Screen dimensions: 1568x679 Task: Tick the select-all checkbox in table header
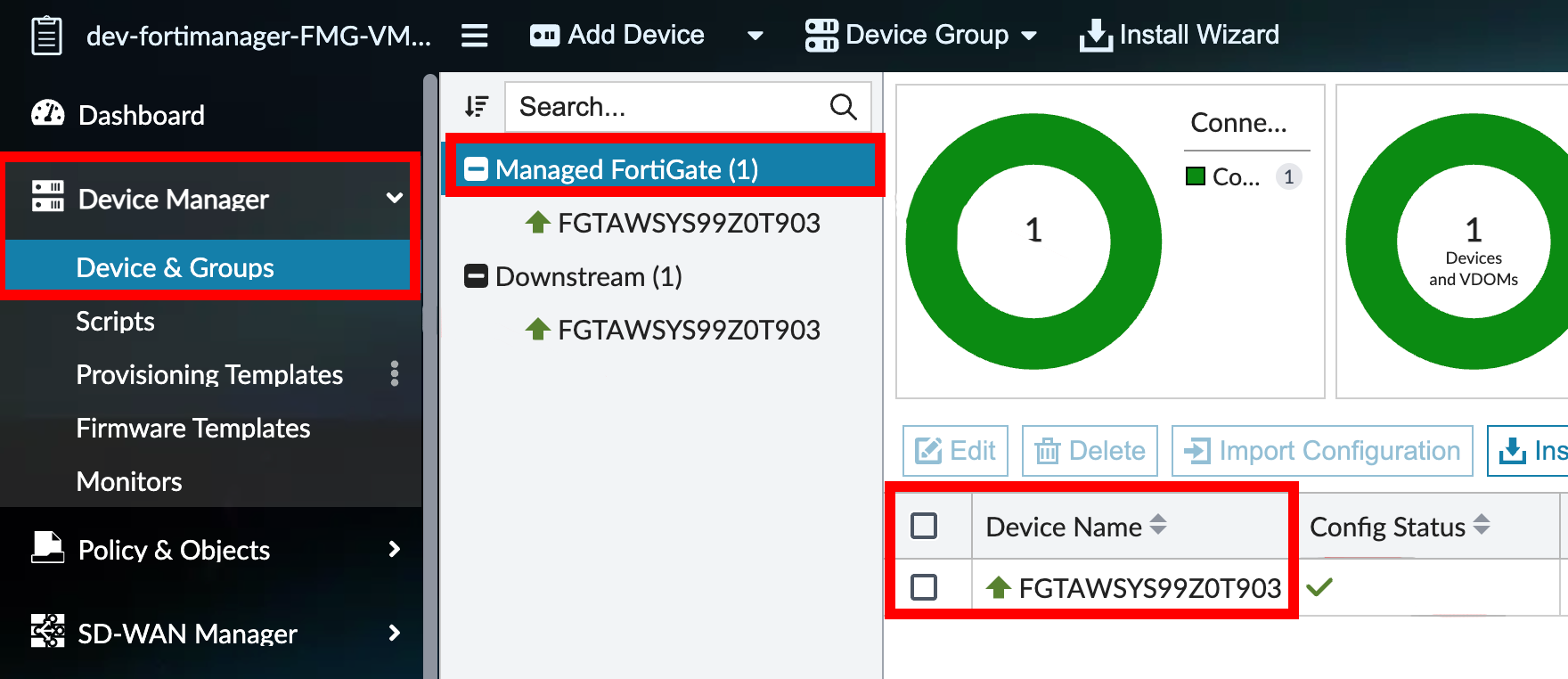(924, 526)
